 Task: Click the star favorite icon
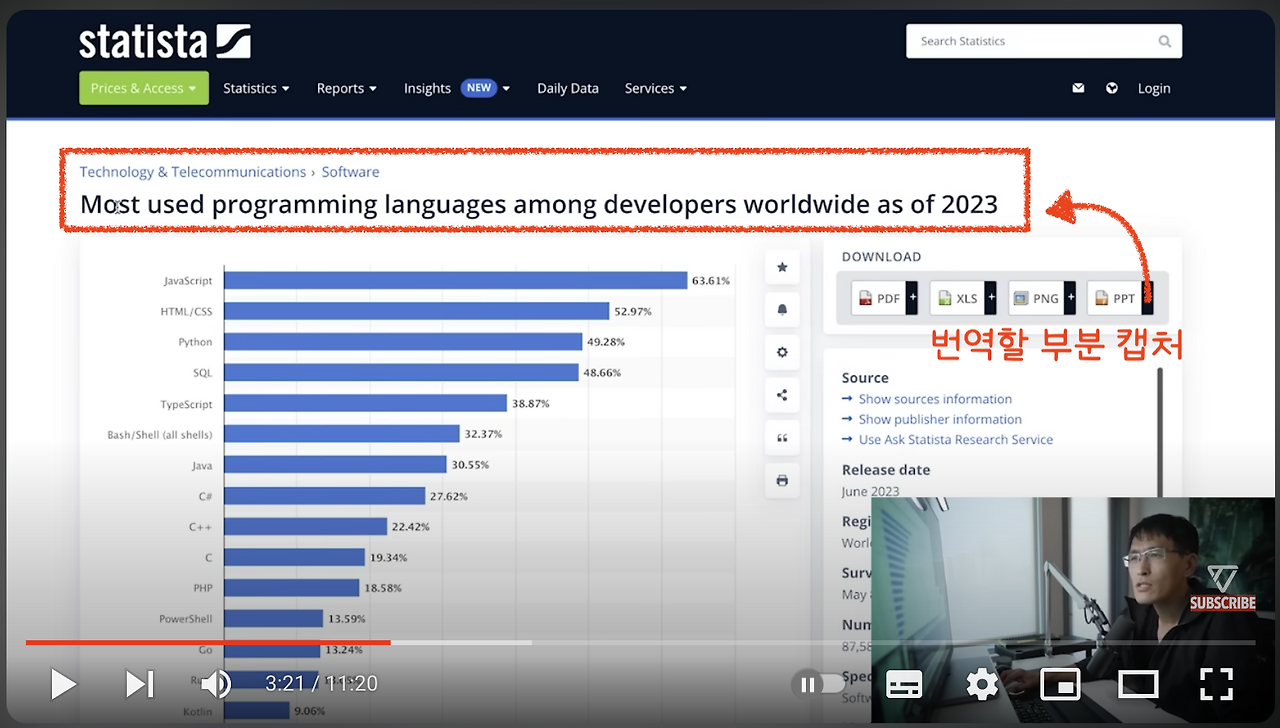coord(782,267)
